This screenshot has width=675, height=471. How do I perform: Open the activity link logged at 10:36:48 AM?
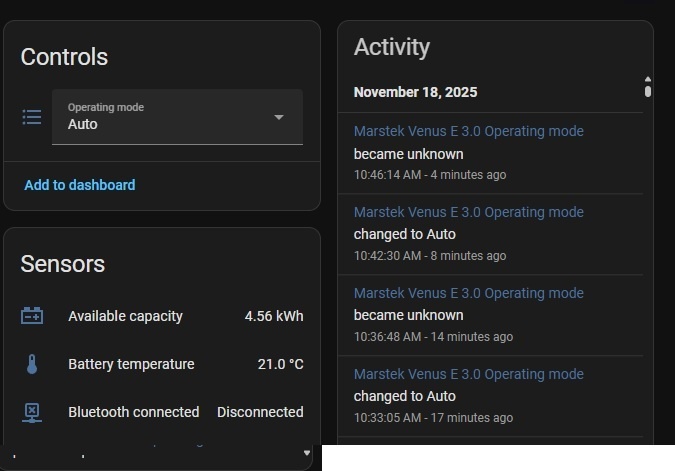click(x=468, y=293)
